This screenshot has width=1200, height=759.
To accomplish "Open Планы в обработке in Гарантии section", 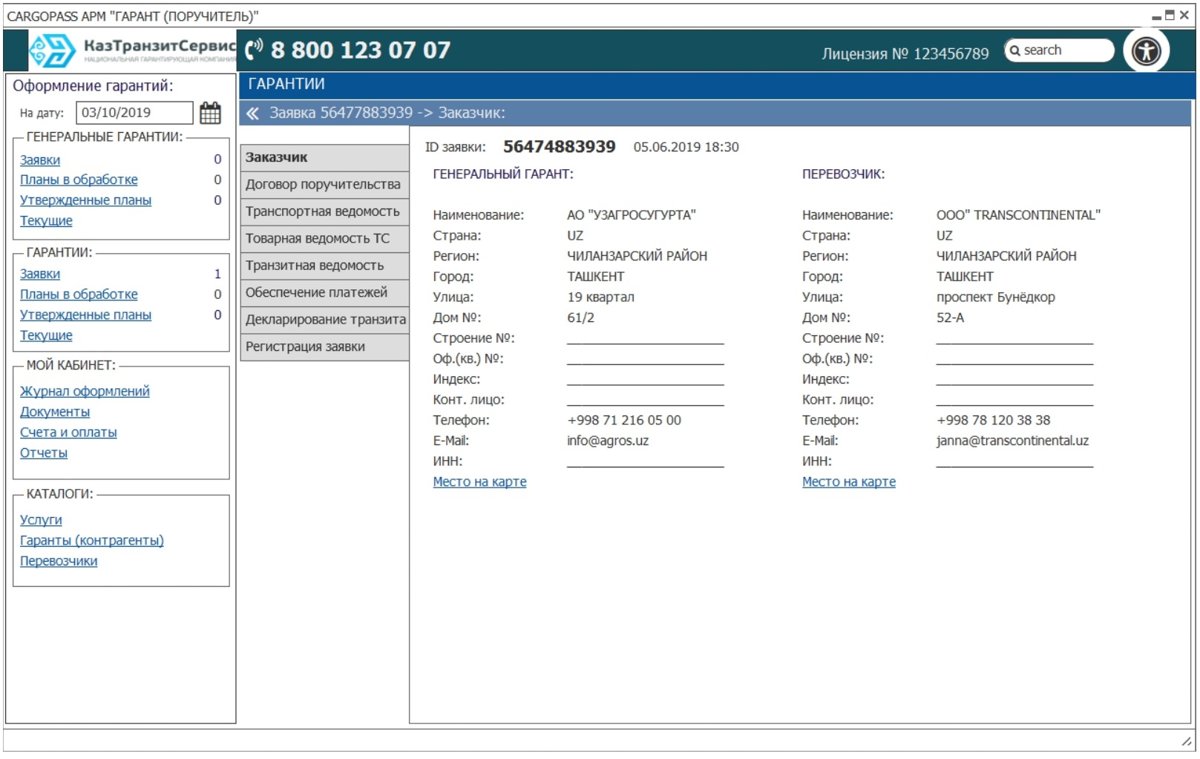I will [x=79, y=295].
